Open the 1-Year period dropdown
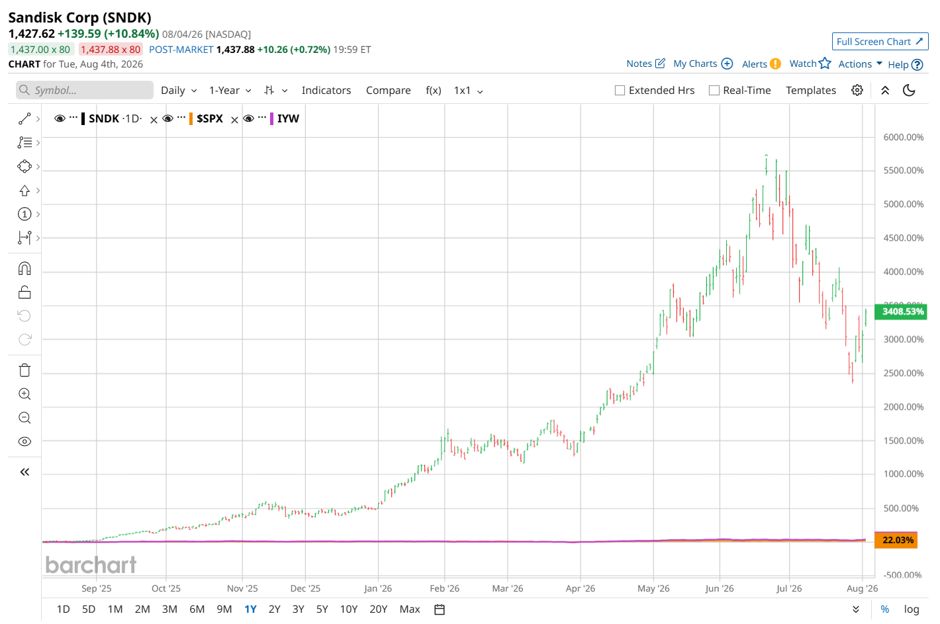 tap(230, 90)
